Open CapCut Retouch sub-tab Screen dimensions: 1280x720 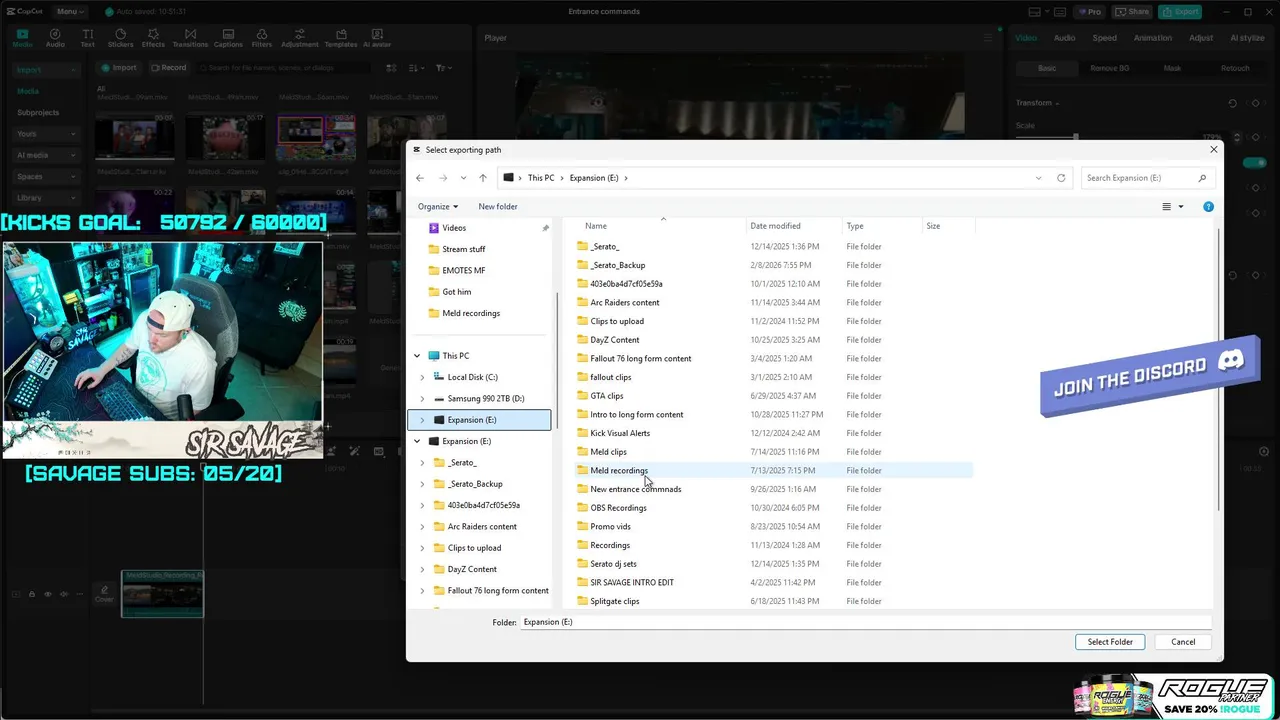click(1235, 68)
